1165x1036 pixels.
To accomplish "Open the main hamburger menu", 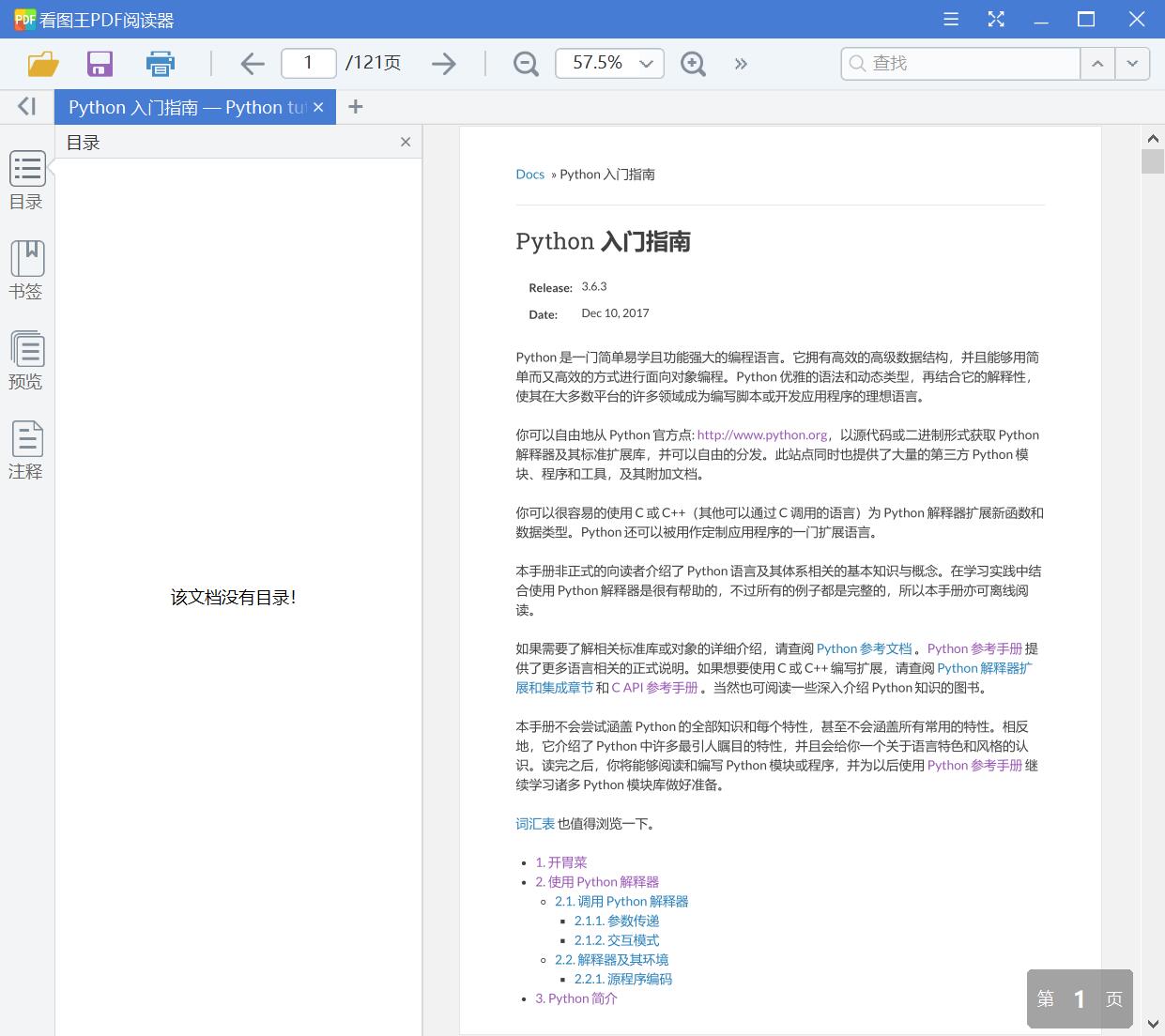I will [950, 19].
